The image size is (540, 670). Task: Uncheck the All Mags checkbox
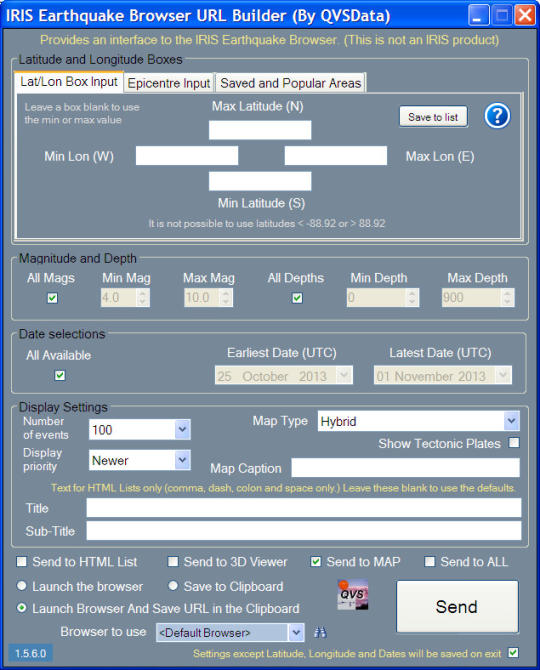tap(52, 298)
